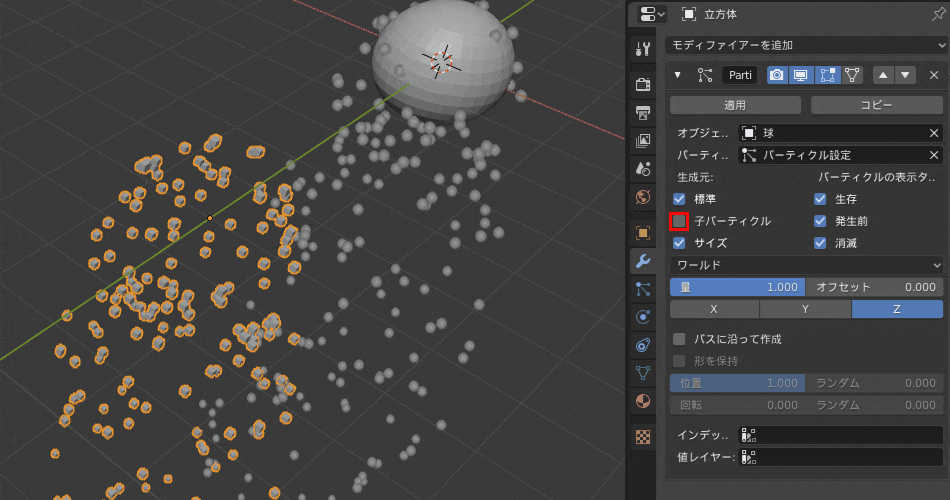Uncheck the 消滅 checkbox
Viewport: 950px width, 500px height.
(x=820, y=243)
